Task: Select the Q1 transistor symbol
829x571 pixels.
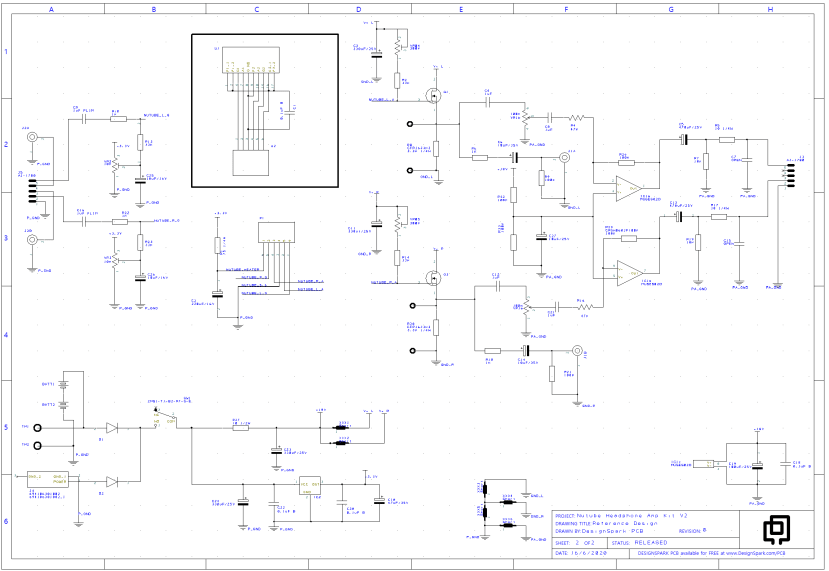Action: pyautogui.click(x=434, y=96)
